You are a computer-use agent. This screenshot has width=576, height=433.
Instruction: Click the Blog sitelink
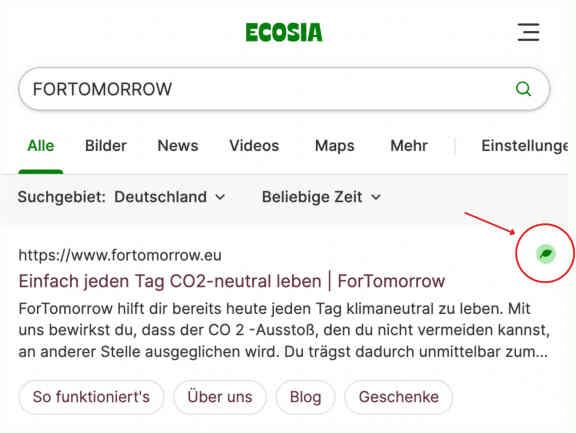click(x=305, y=397)
